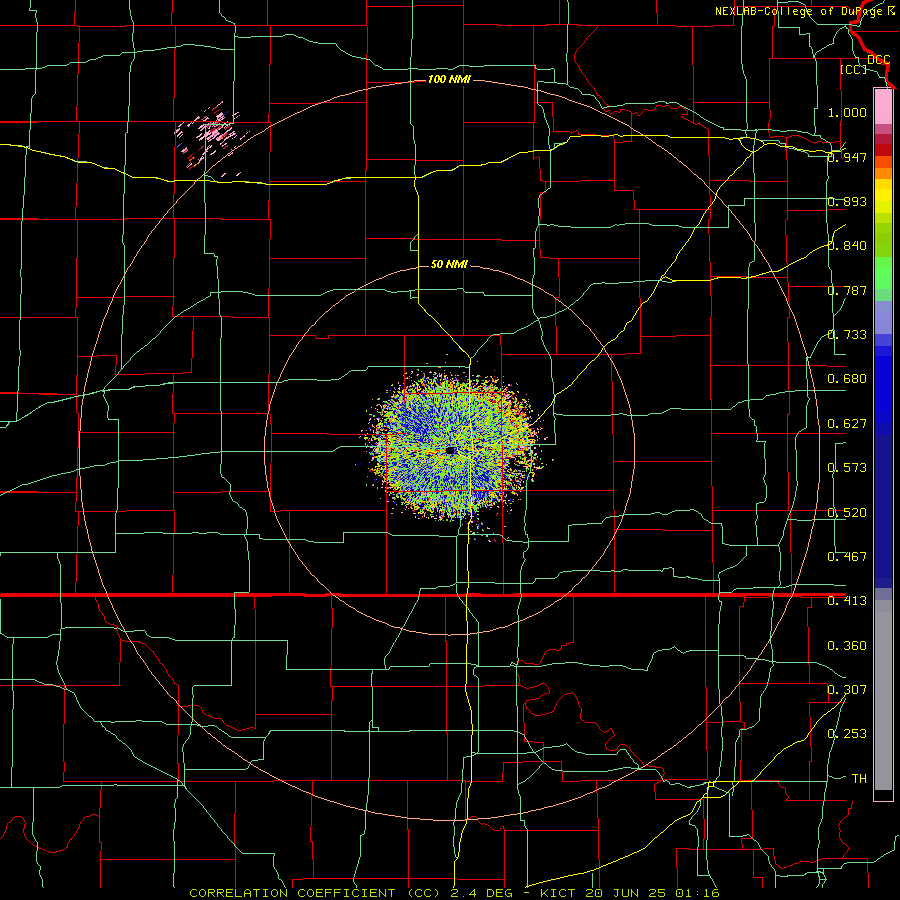Click the 'TH' threshold label on the legend
Image resolution: width=900 pixels, height=900 pixels.
[859, 779]
